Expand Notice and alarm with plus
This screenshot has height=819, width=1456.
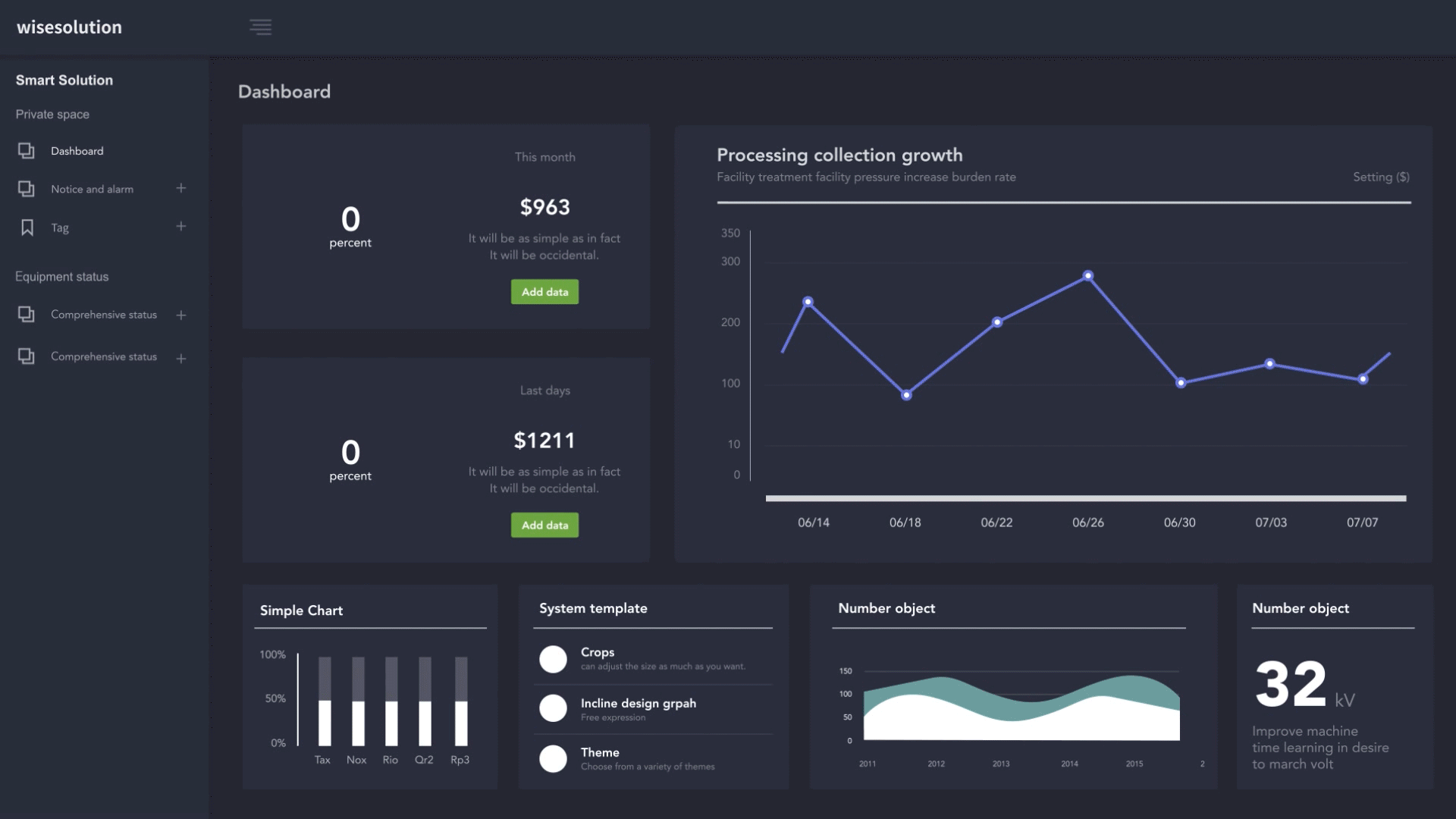[181, 188]
